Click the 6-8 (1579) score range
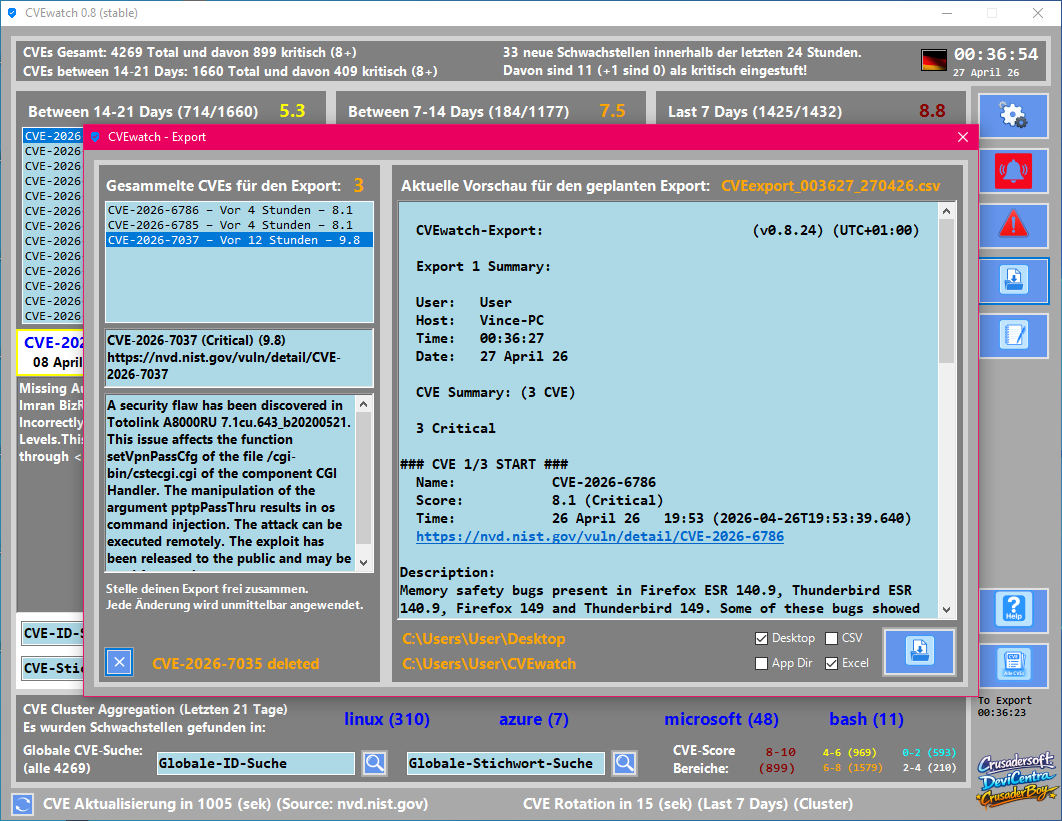 (853, 767)
